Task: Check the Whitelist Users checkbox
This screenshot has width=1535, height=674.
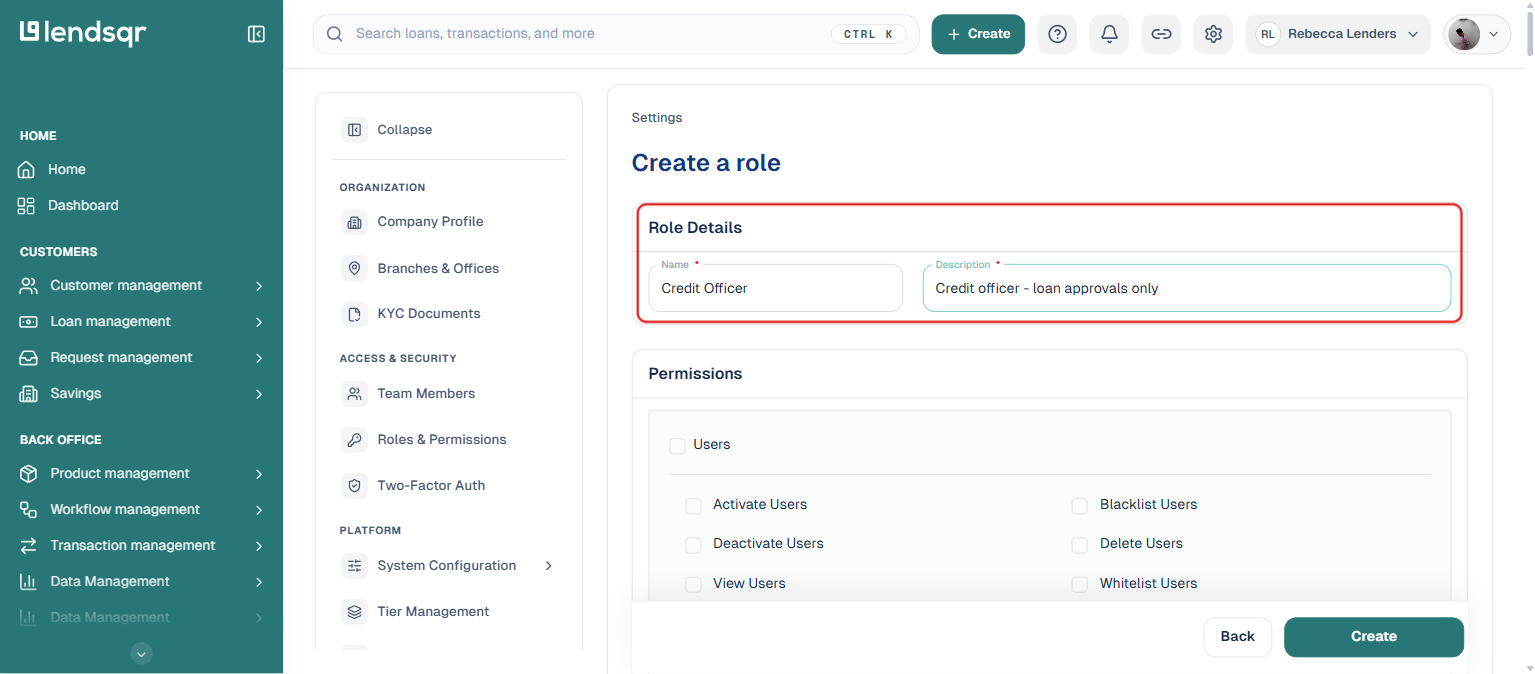Action: pyautogui.click(x=1079, y=584)
